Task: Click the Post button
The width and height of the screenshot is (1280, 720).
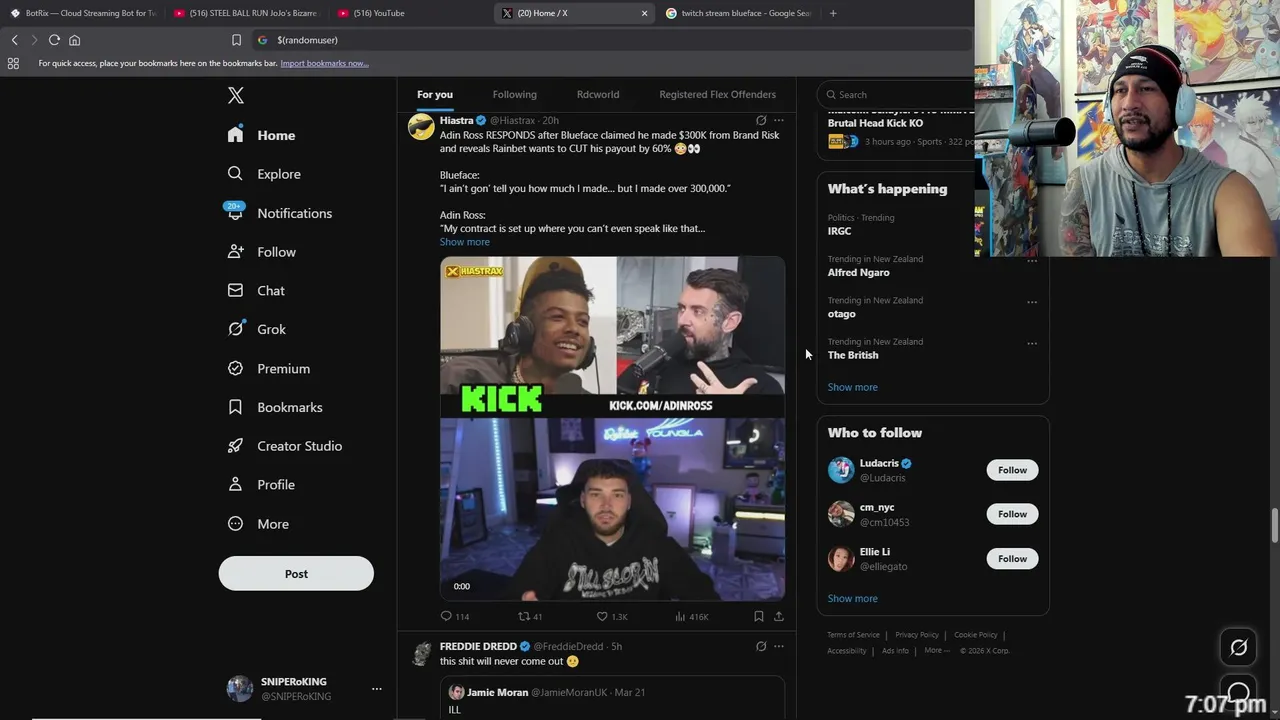Action: click(x=296, y=573)
